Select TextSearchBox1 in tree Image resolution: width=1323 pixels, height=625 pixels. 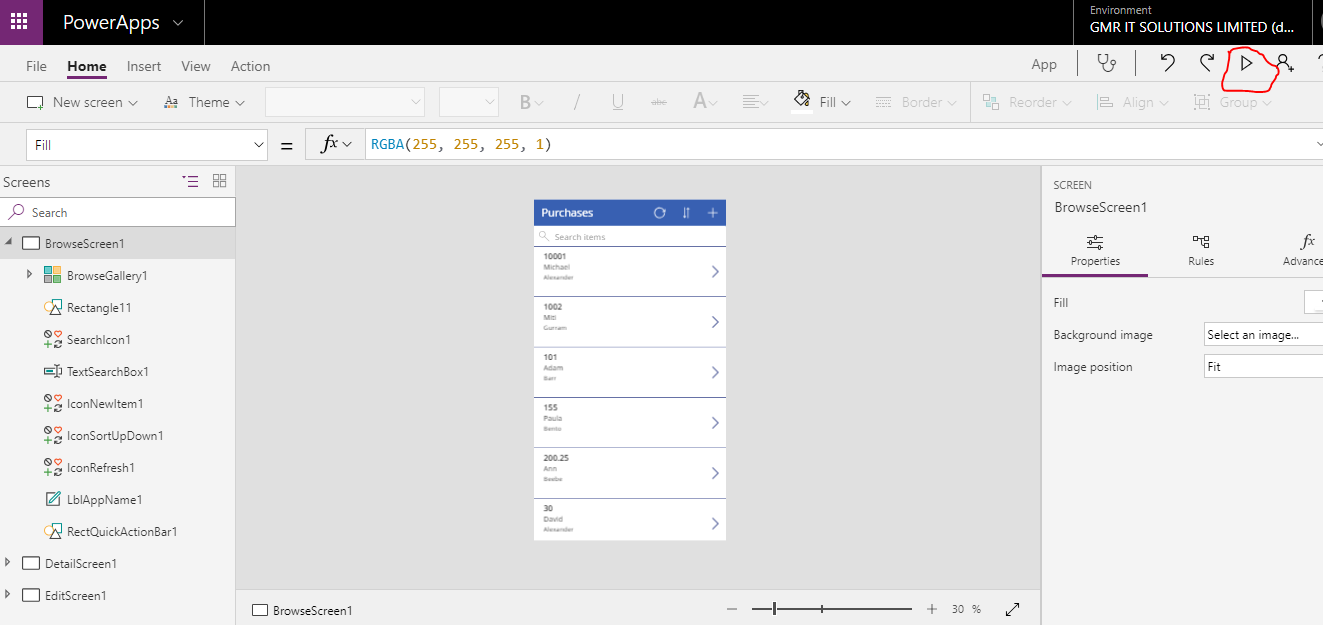(x=107, y=371)
